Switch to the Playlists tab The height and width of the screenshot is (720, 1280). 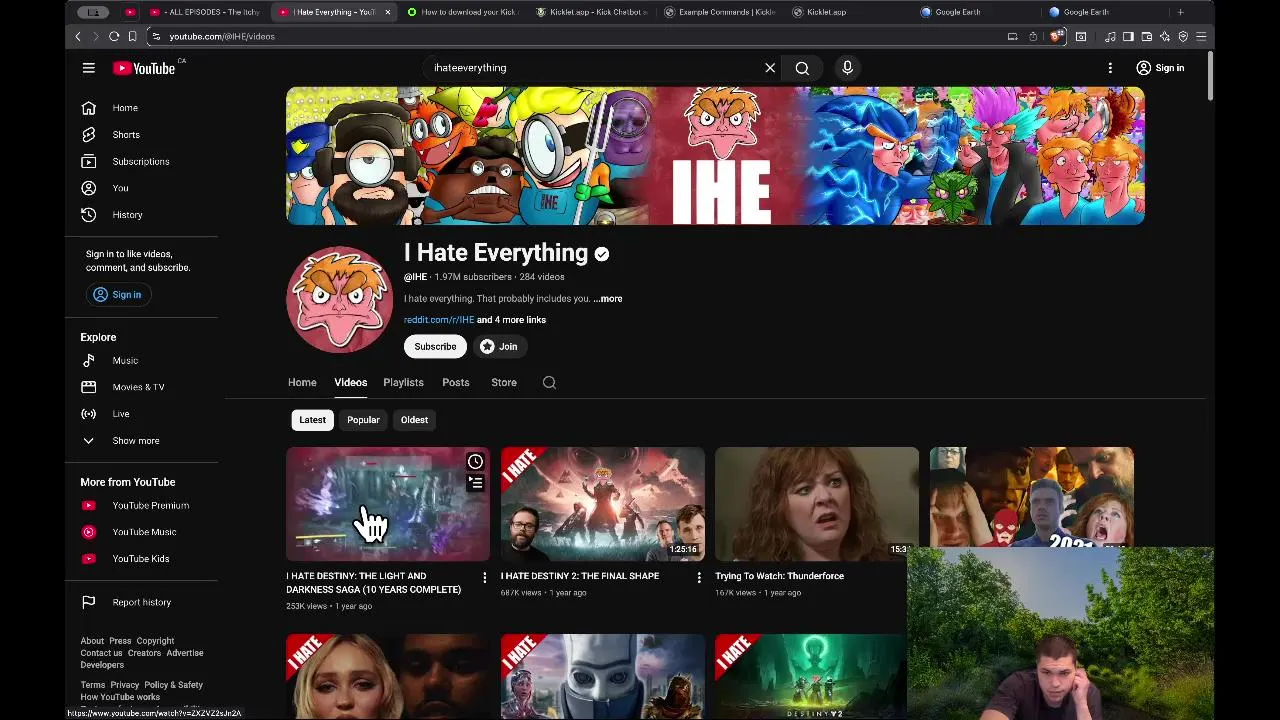click(x=403, y=383)
